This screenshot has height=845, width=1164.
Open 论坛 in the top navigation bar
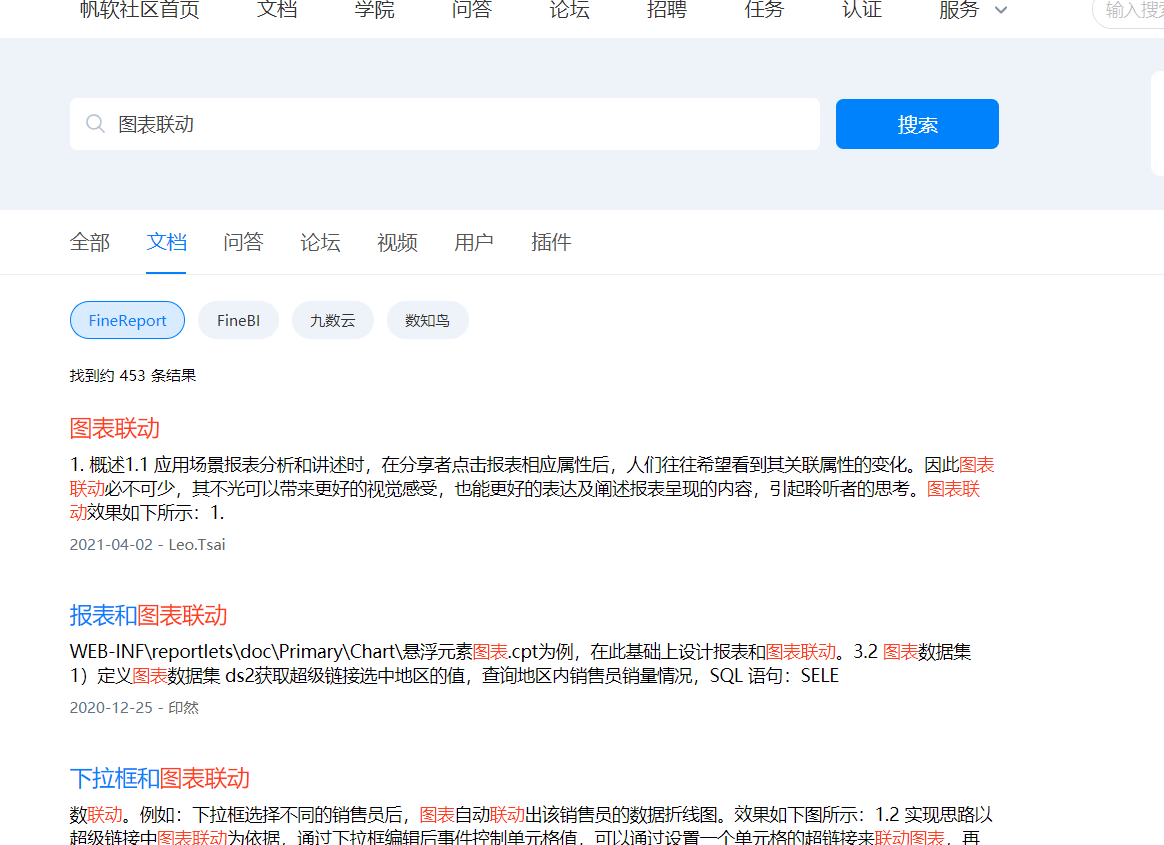point(569,10)
